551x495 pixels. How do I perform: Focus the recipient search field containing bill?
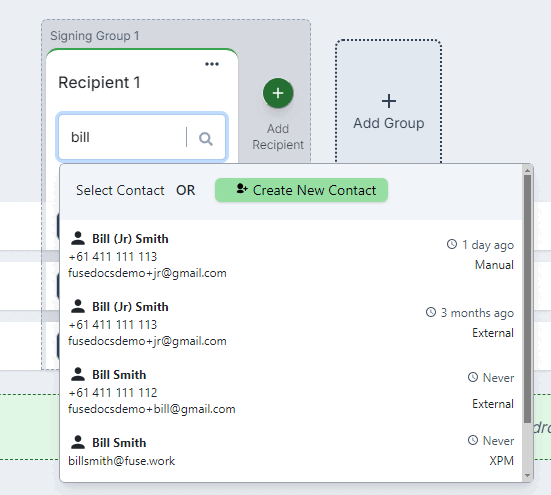(x=142, y=137)
